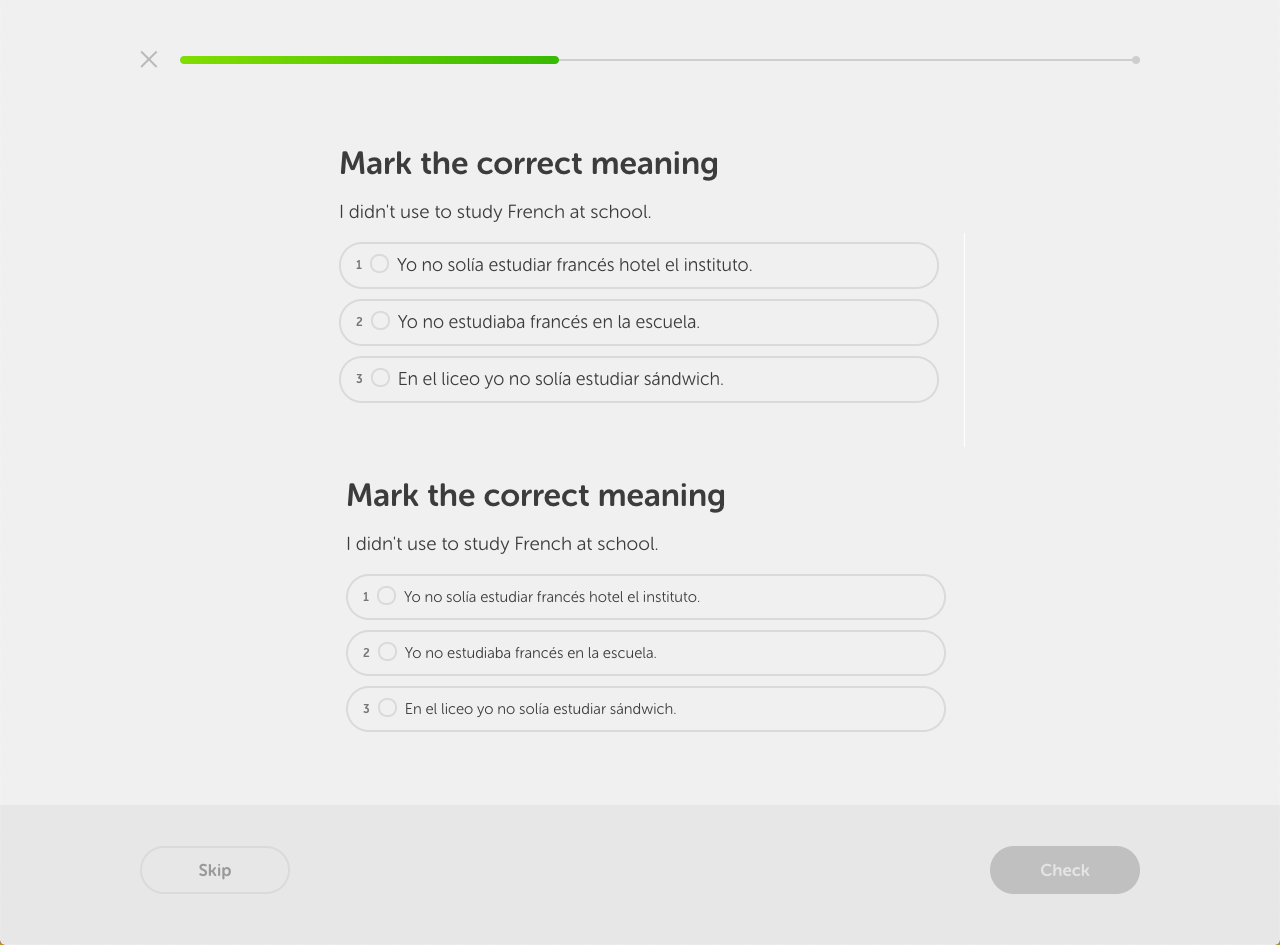
Task: Click the Check button
Action: pos(1064,870)
